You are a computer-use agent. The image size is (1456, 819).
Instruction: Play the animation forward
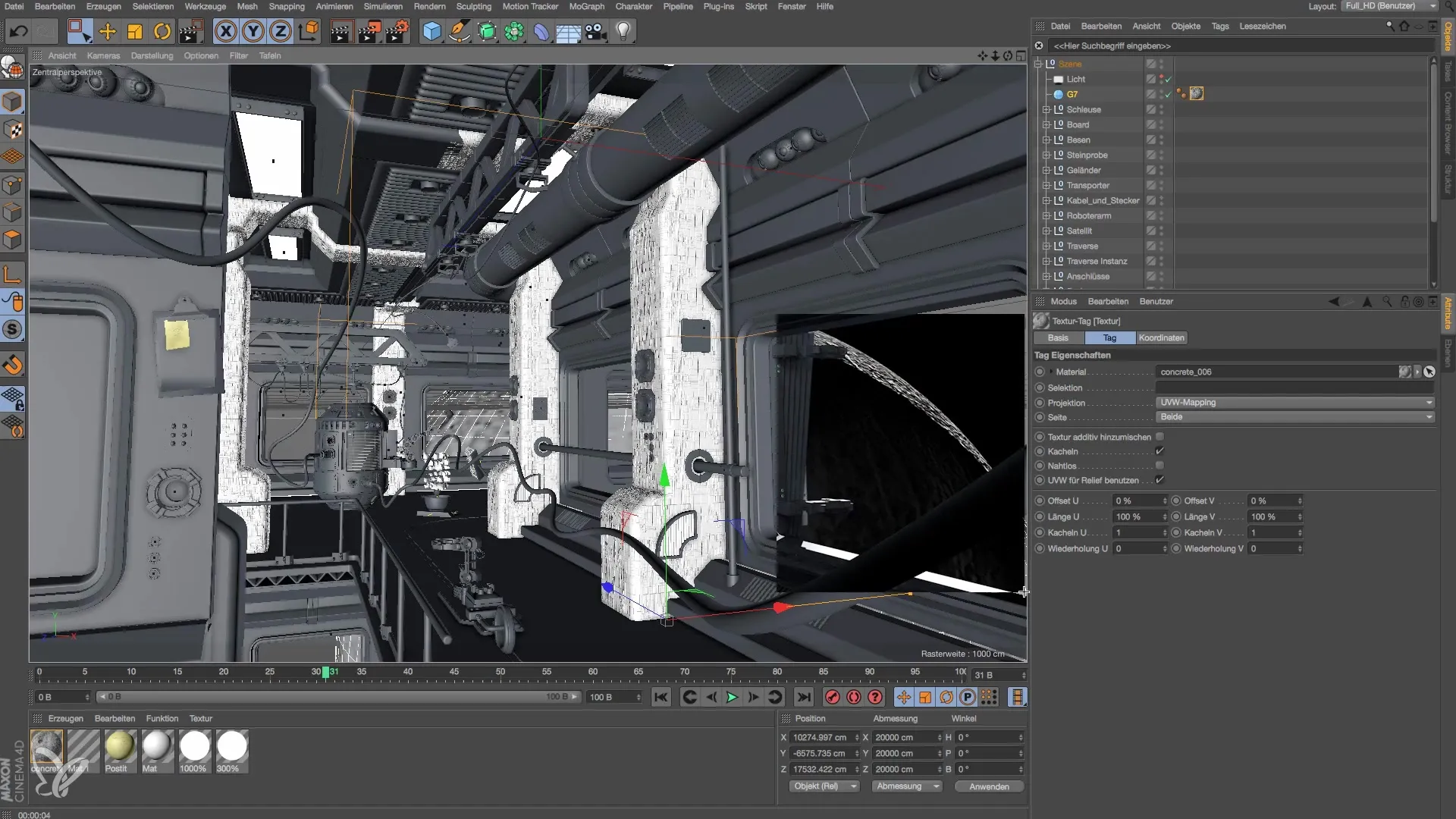tap(732, 697)
